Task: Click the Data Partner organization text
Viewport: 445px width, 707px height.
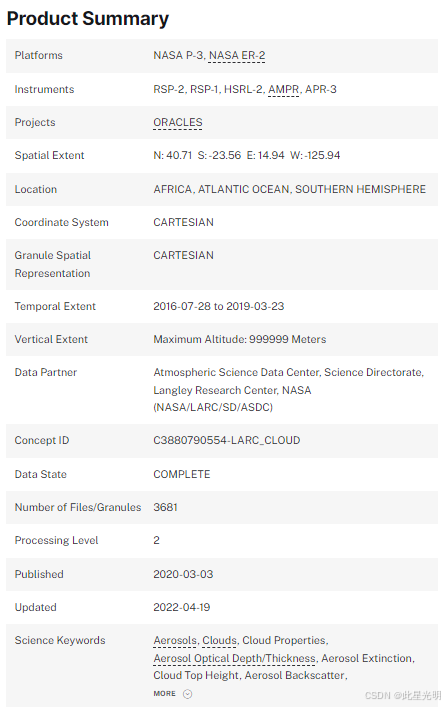Action: (289, 390)
